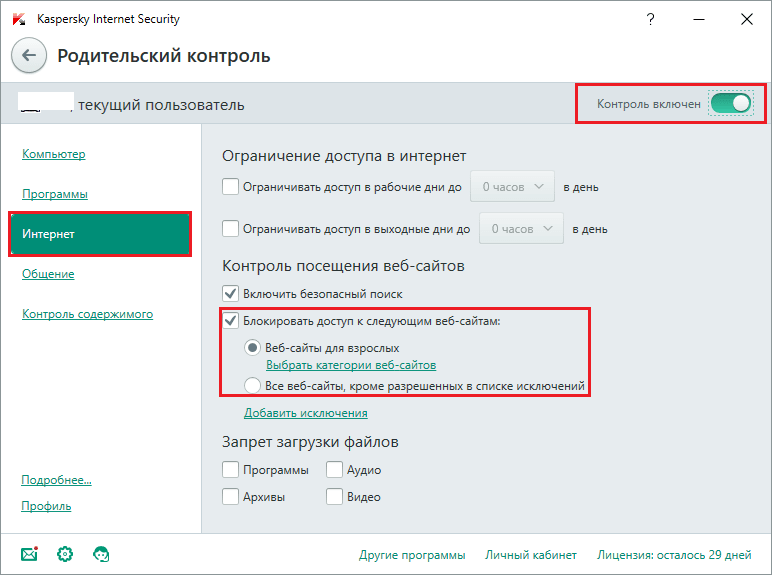Toggle the 'Контроль включен' switch
Screen dimensions: 772x575
730,104
